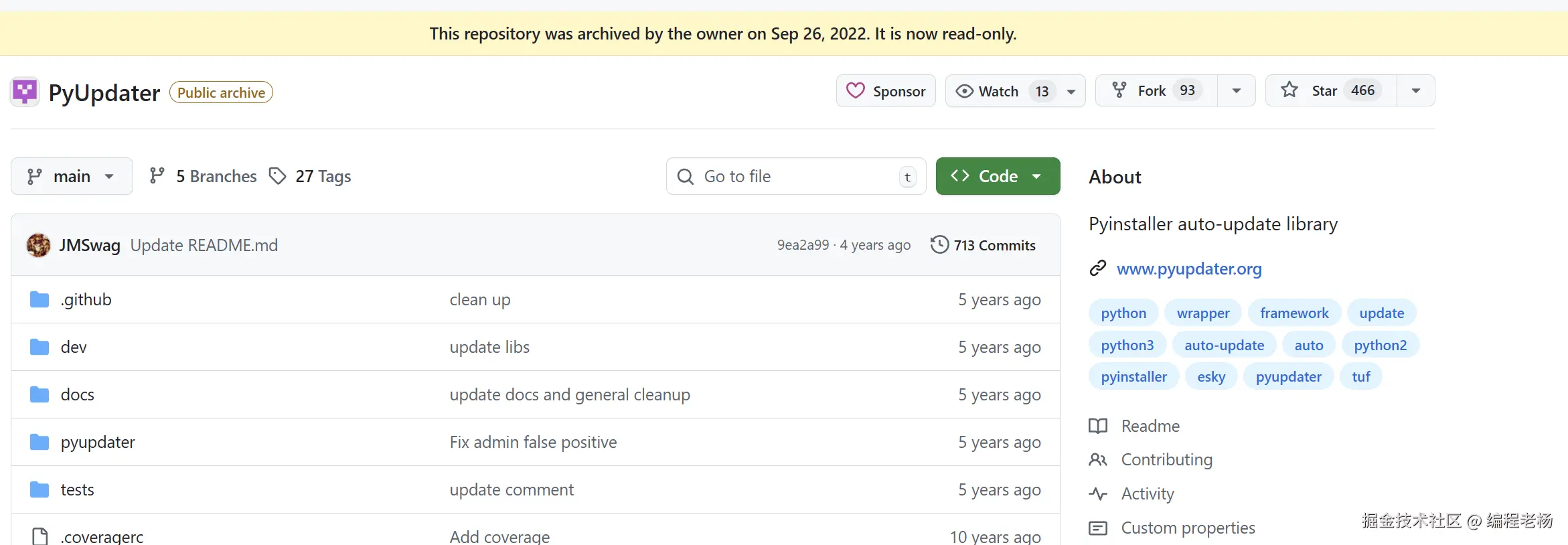The image size is (1568, 545).
Task: Click the Fork icon button
Action: (1119, 90)
